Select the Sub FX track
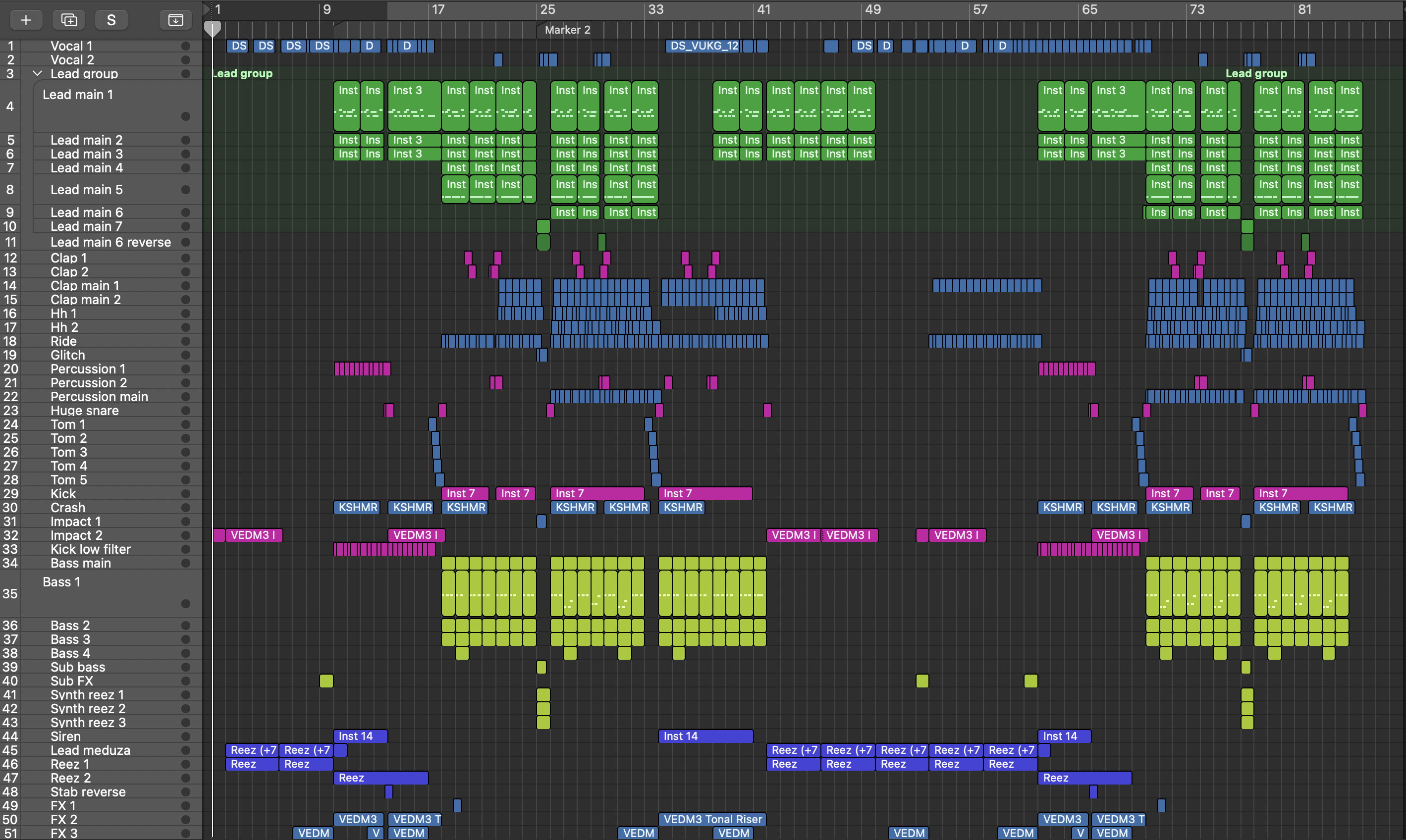This screenshot has width=1406, height=840. point(72,681)
